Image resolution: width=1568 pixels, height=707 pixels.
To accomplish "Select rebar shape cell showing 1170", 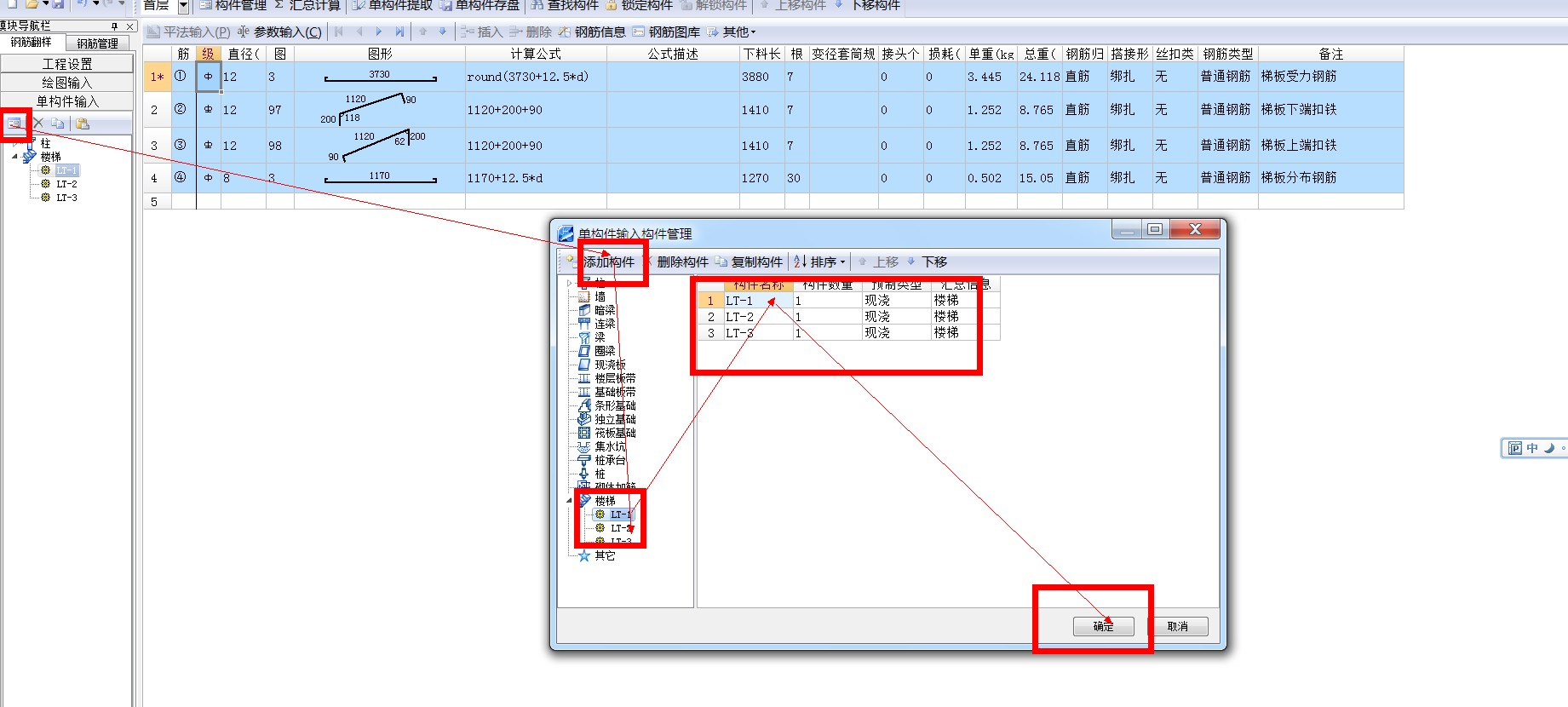I will [380, 177].
